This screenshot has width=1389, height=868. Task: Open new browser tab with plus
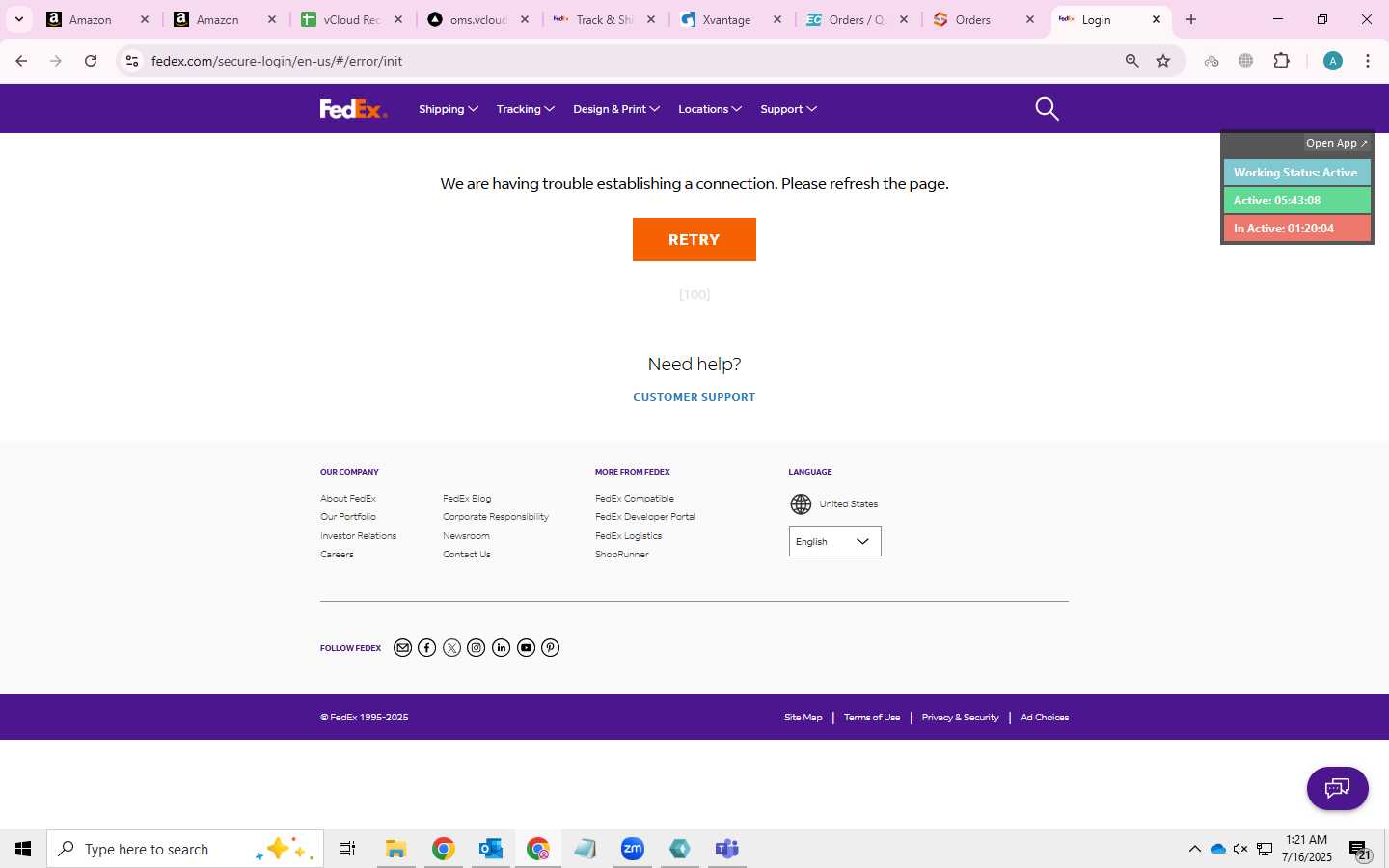[1191, 19]
